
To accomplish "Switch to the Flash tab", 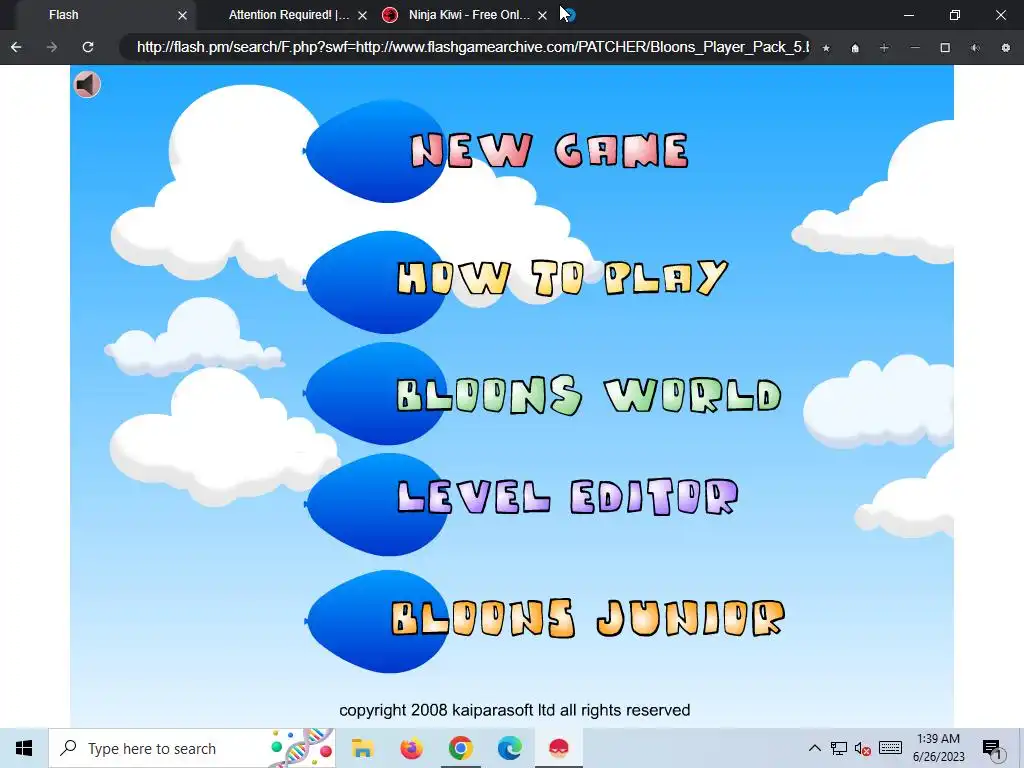I will pos(104,15).
